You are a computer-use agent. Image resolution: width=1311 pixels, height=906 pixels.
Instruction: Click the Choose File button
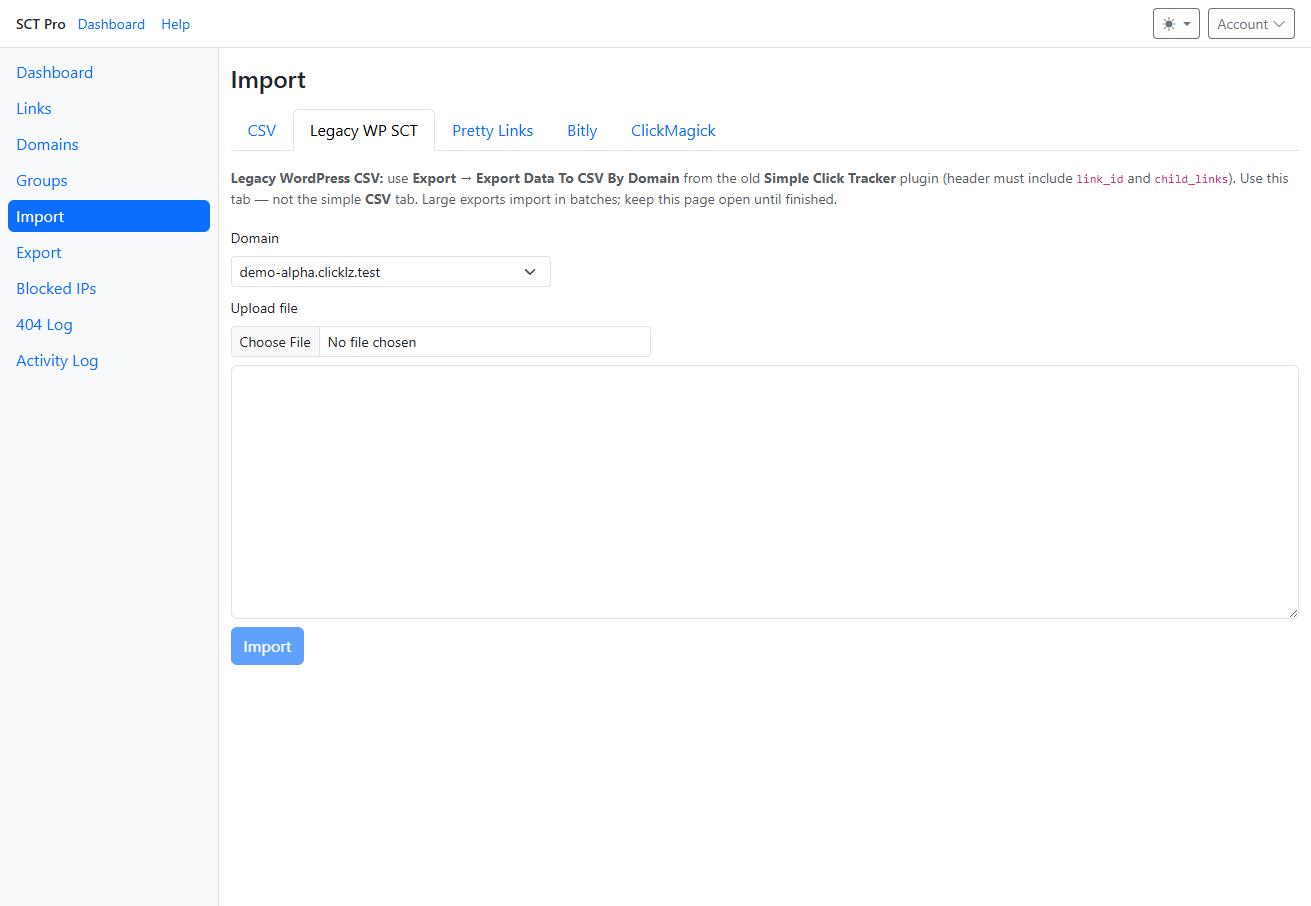(275, 342)
